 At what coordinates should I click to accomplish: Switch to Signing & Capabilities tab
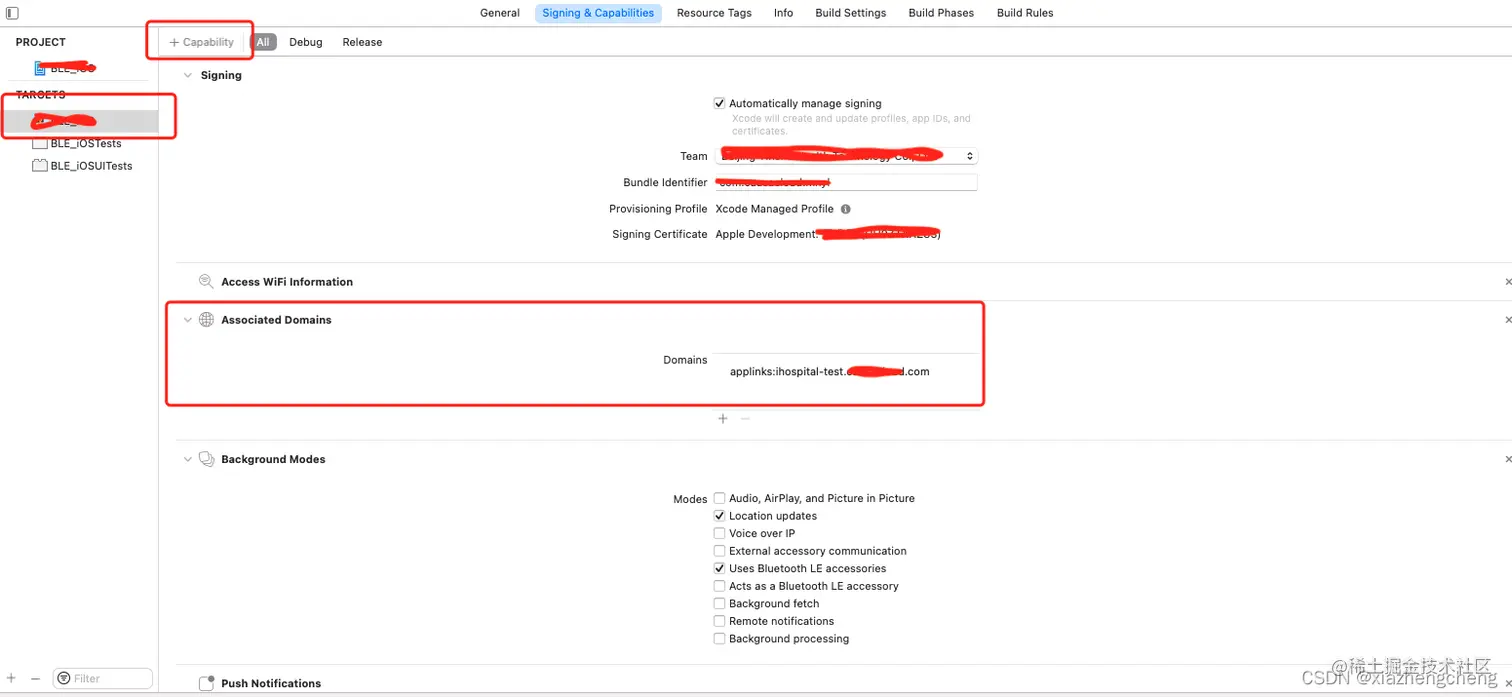pos(598,13)
